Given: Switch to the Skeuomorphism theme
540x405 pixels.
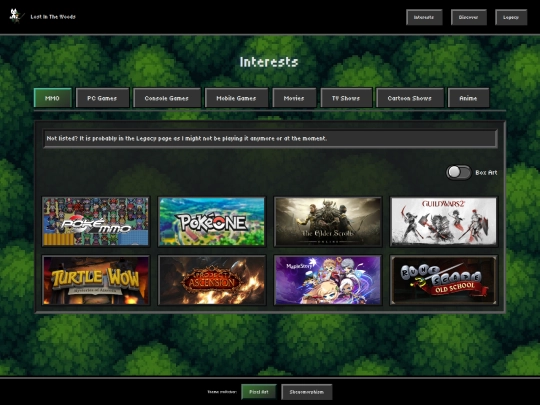Looking at the screenshot, I should point(307,392).
